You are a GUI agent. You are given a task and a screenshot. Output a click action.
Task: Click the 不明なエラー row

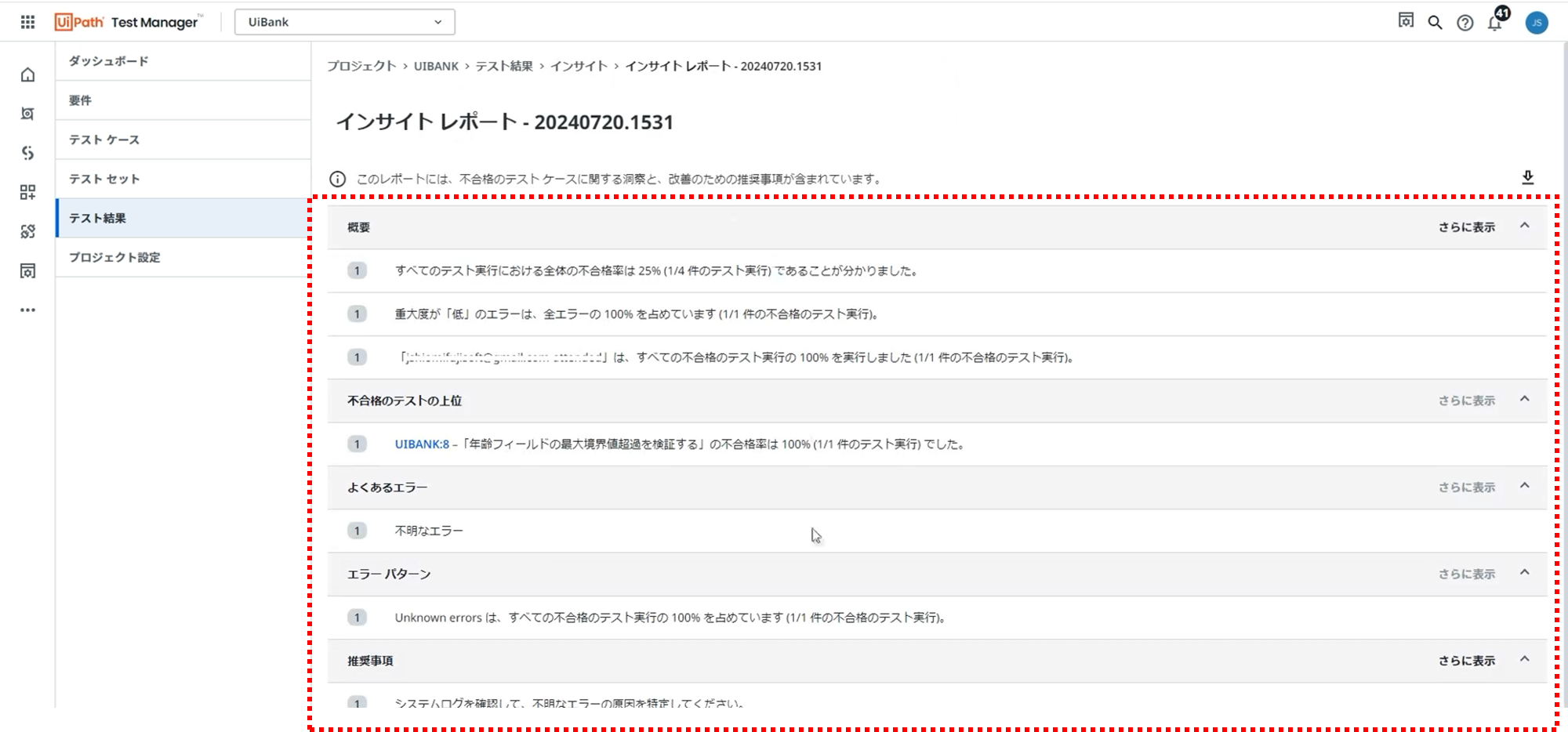(937, 531)
